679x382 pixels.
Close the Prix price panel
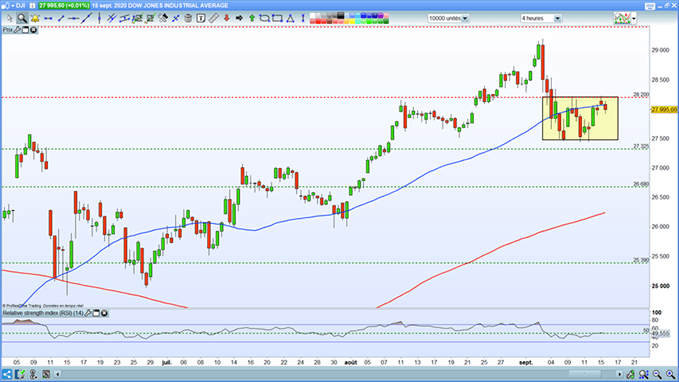33,30
